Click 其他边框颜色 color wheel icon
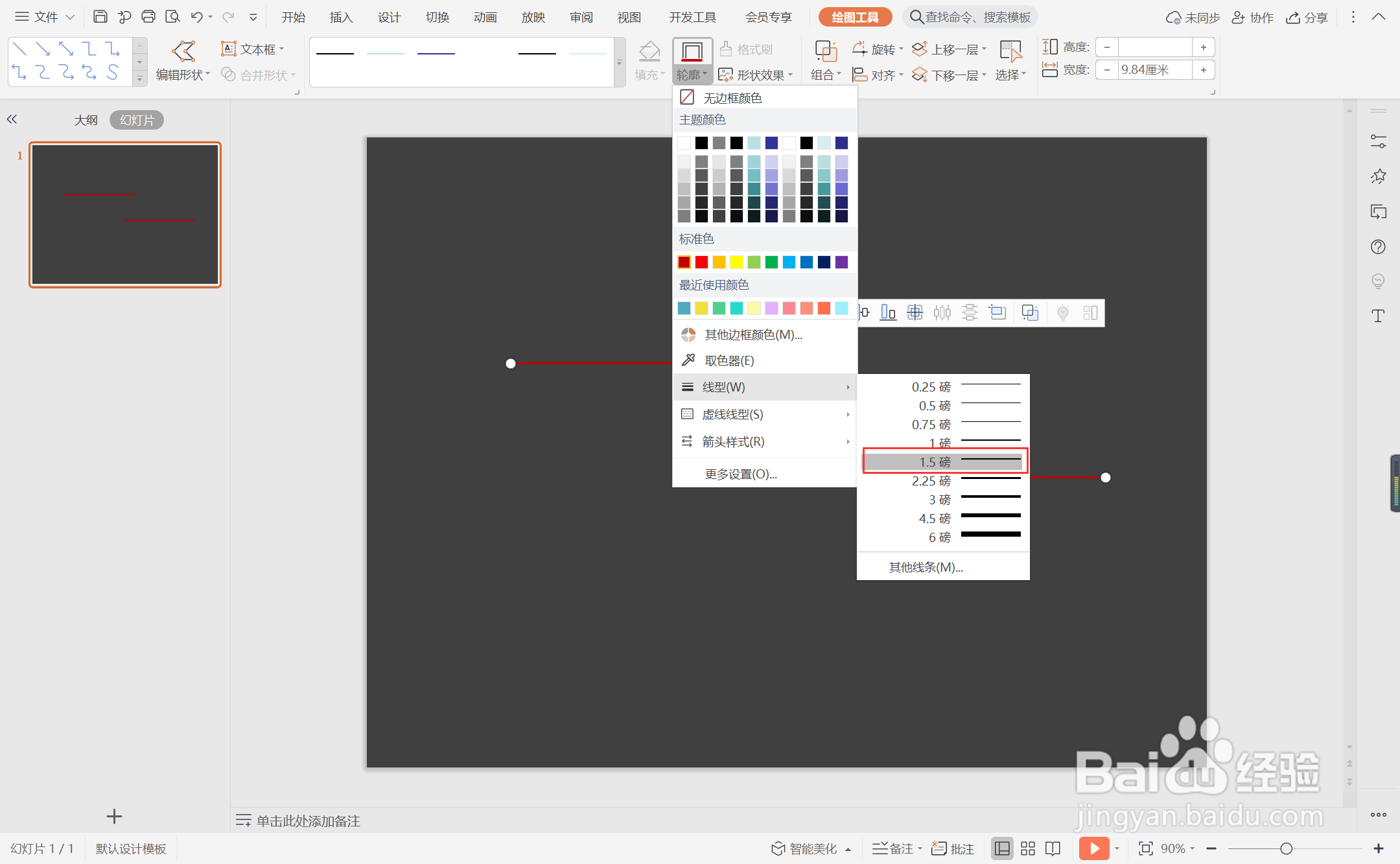Screen dimensions: 1400x864 click(688, 334)
